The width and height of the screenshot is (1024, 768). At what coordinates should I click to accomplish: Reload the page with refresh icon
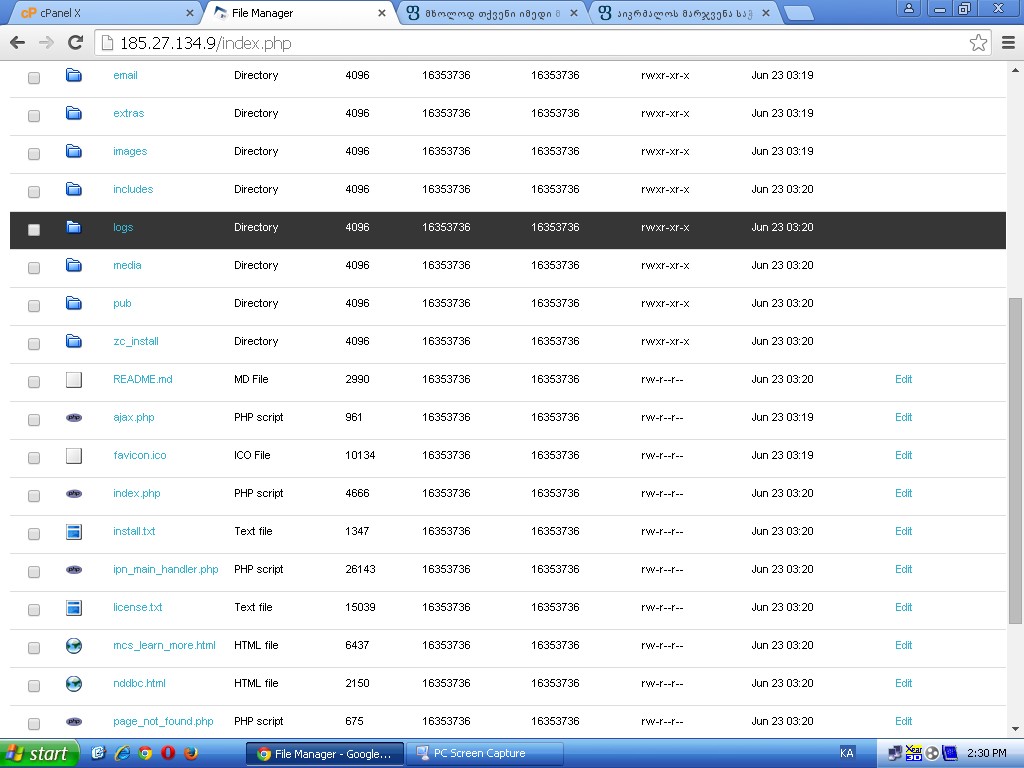click(x=75, y=43)
